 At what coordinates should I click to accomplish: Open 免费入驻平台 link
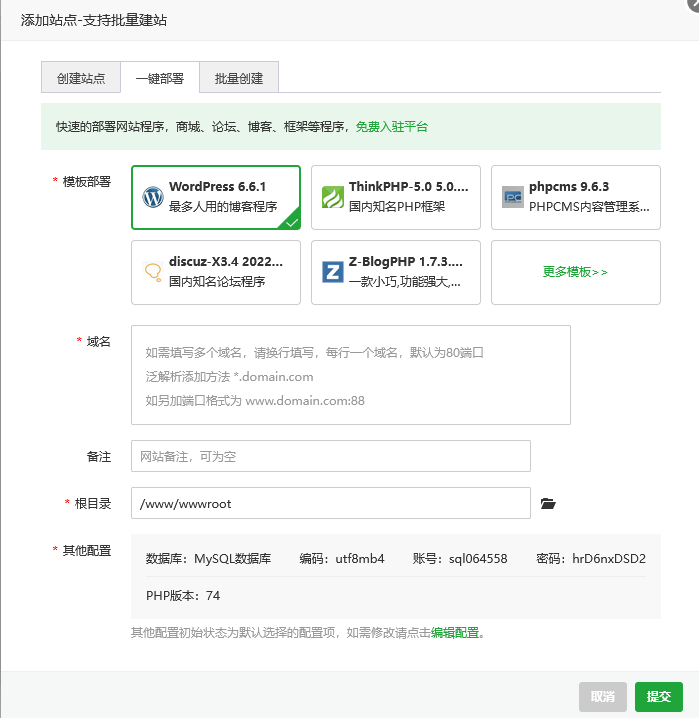(392, 127)
